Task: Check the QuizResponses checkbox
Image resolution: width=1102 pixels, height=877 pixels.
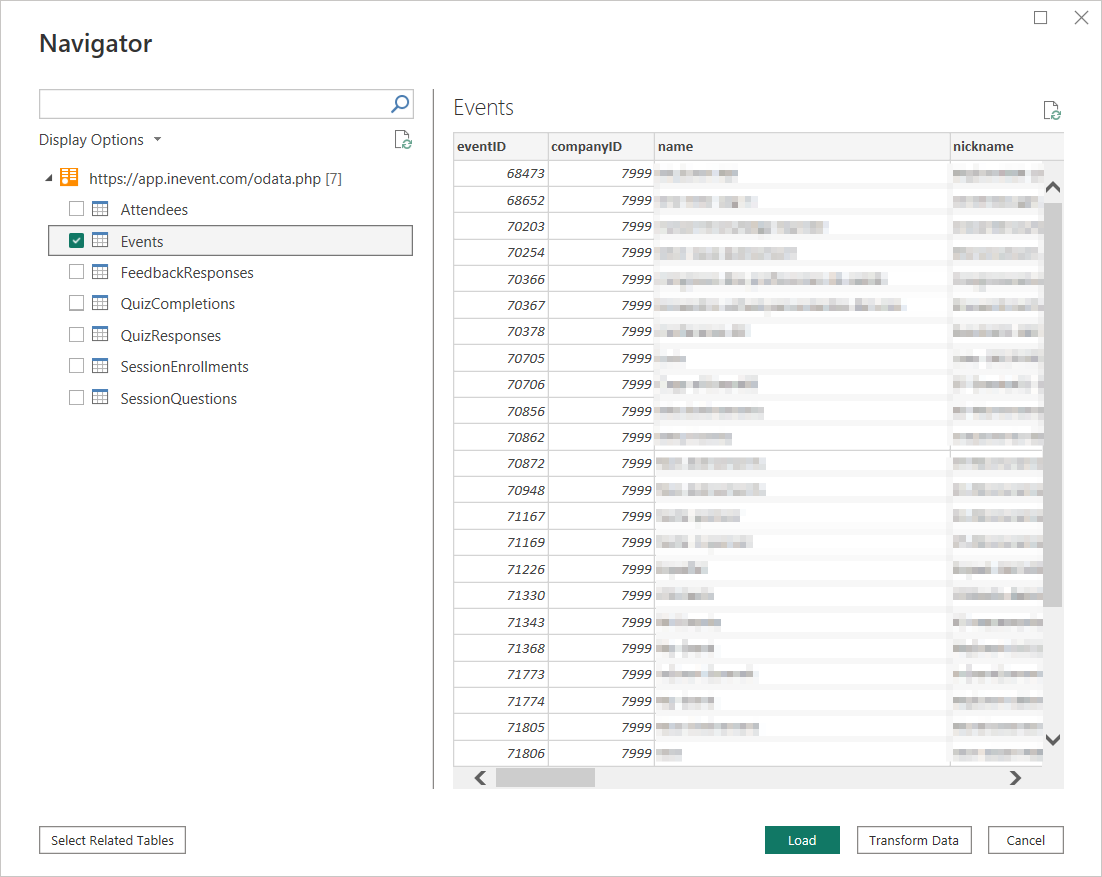Action: point(77,334)
